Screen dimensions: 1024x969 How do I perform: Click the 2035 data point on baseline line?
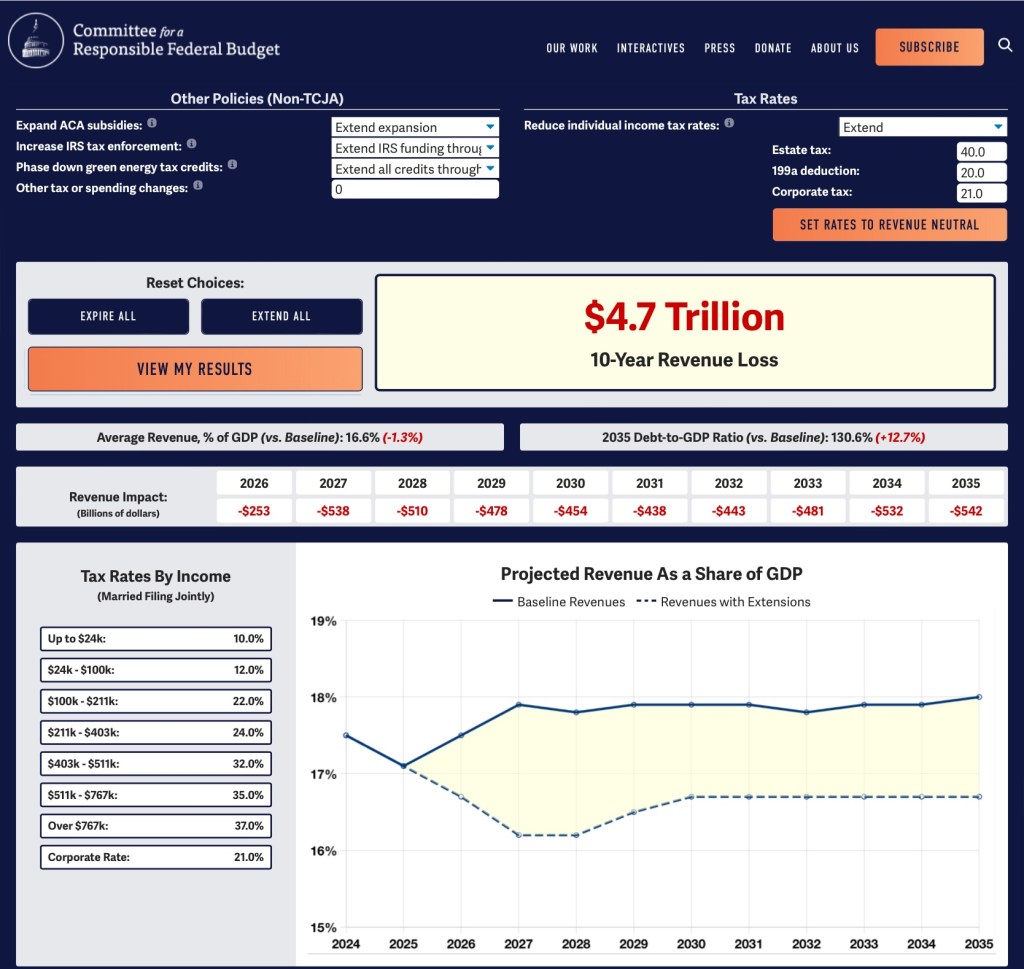(x=979, y=697)
